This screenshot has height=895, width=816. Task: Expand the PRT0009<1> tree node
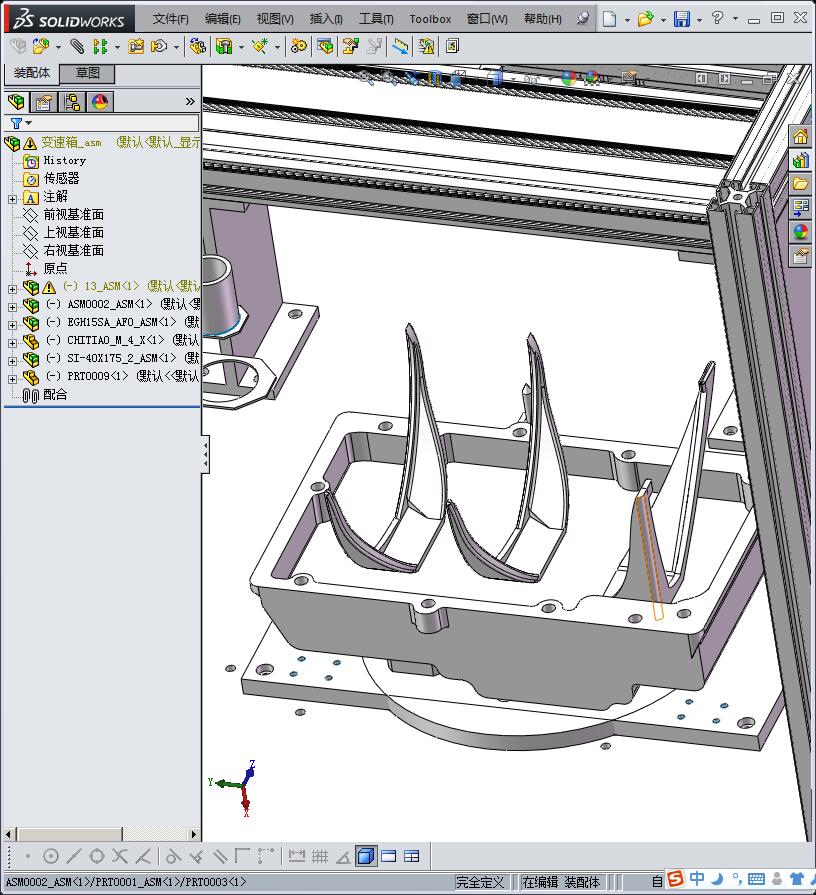point(12,379)
